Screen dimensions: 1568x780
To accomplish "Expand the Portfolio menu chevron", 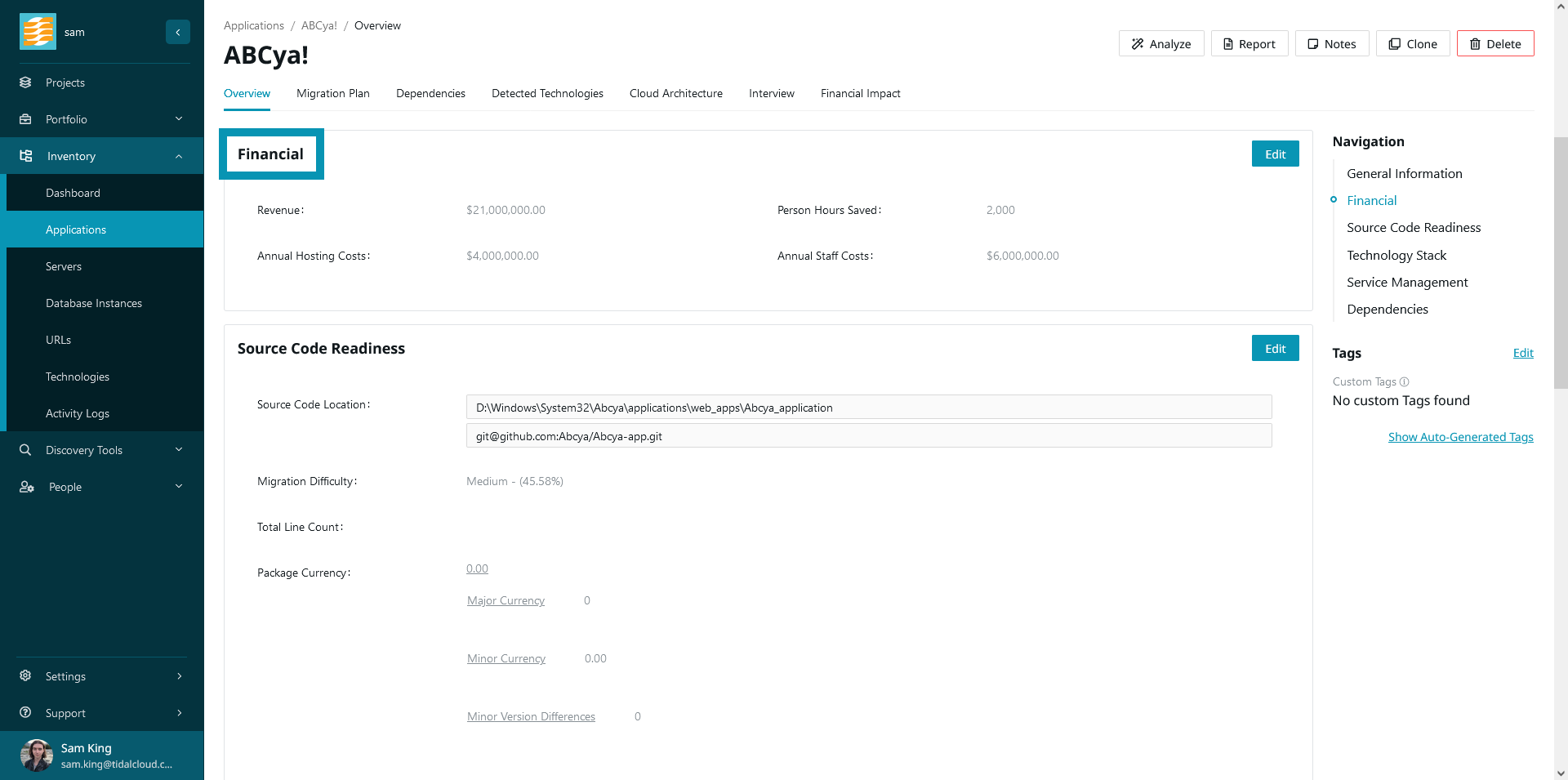I will 179,119.
